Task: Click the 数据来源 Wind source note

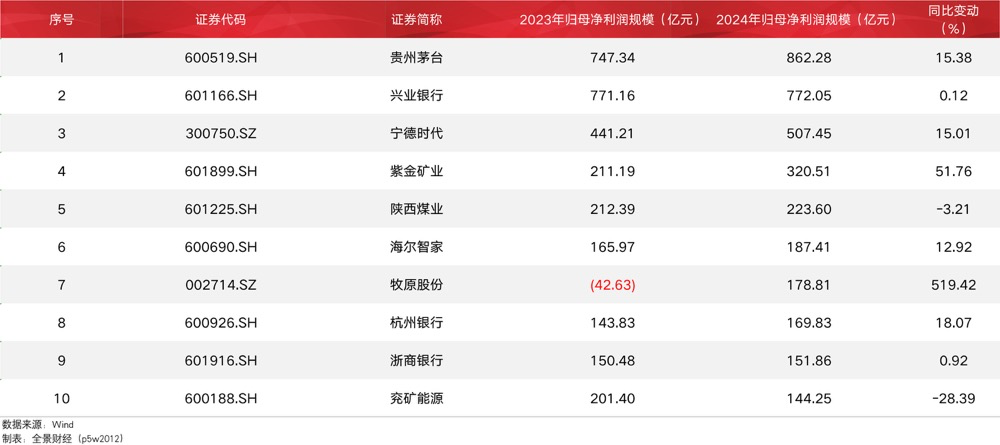Action: click(x=38, y=424)
